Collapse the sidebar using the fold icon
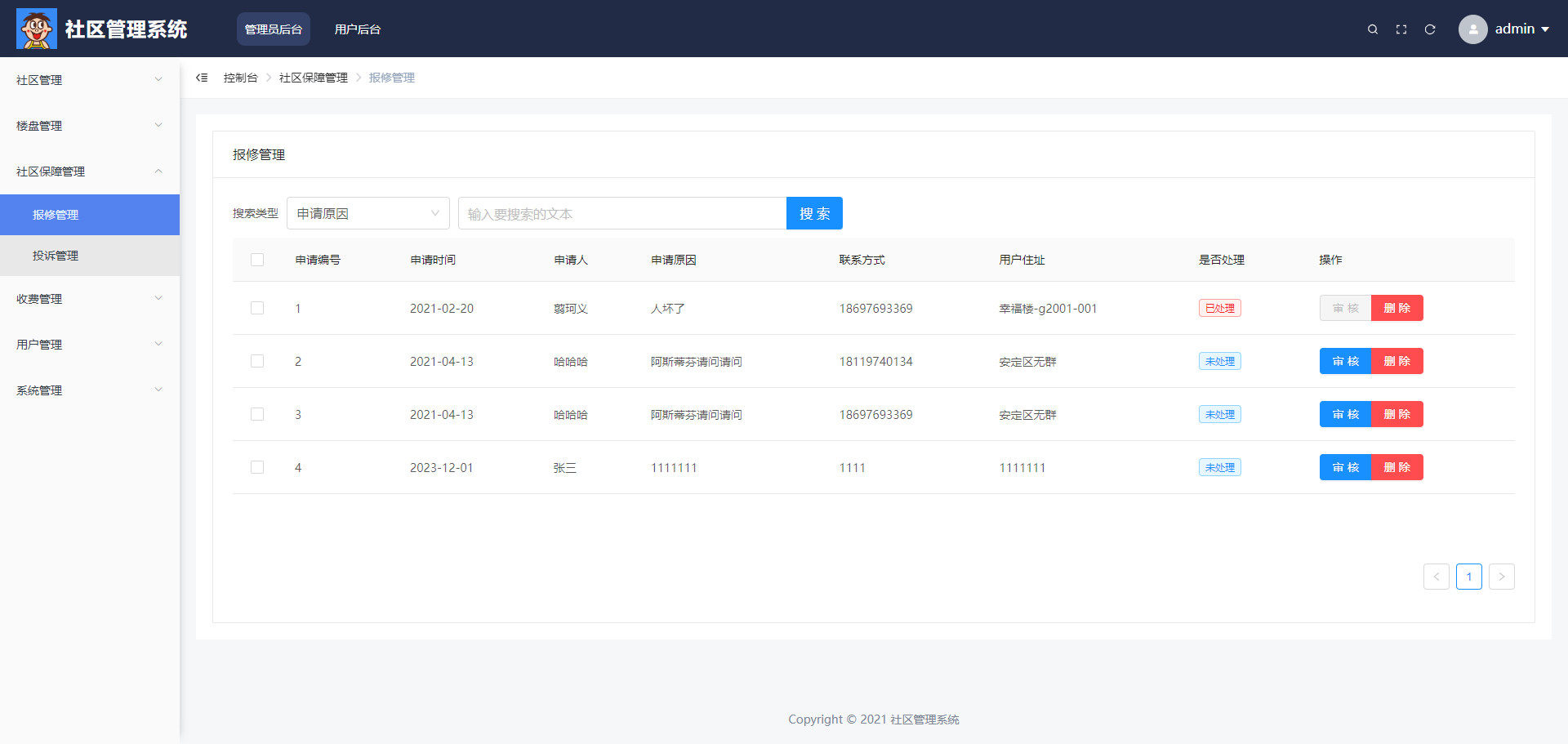The image size is (1568, 744). click(202, 78)
